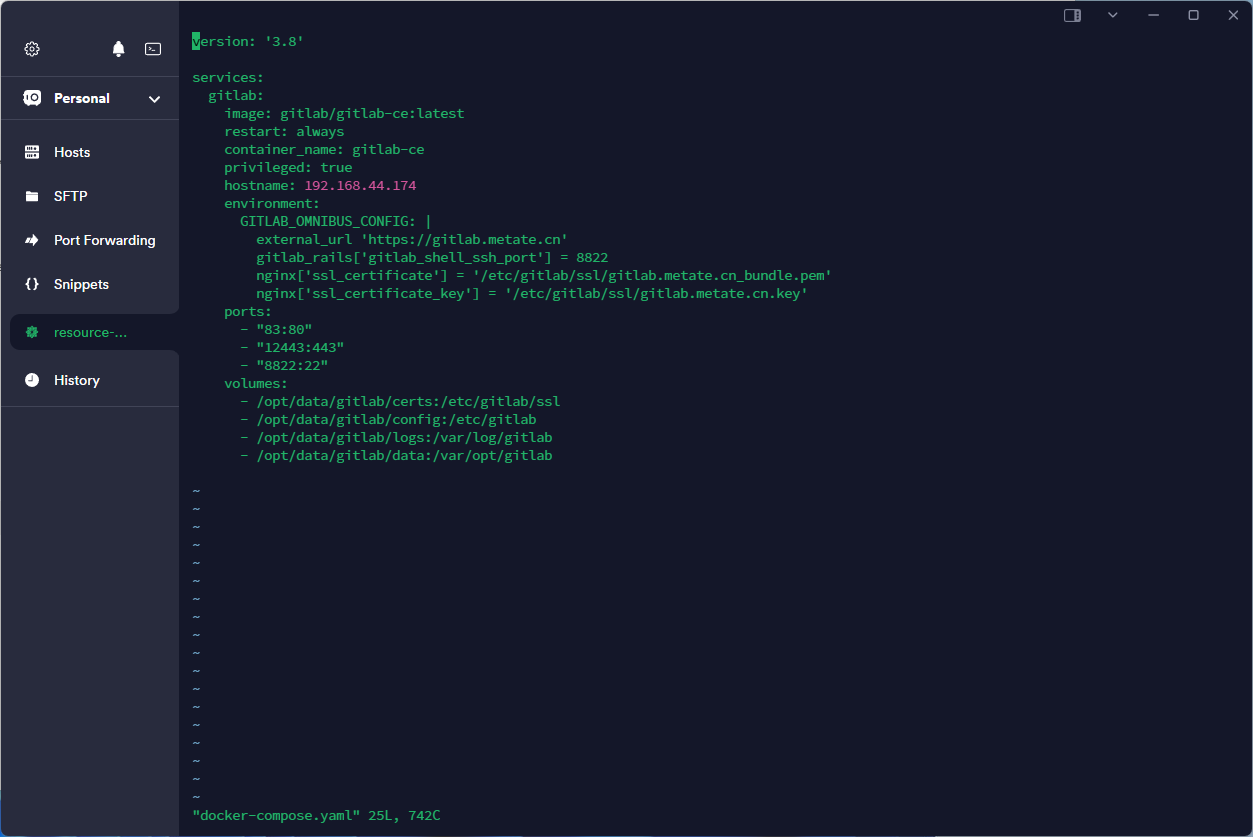Screen dimensions: 1253x837
Task: Click the 'restart: always' line
Action: 284,131
